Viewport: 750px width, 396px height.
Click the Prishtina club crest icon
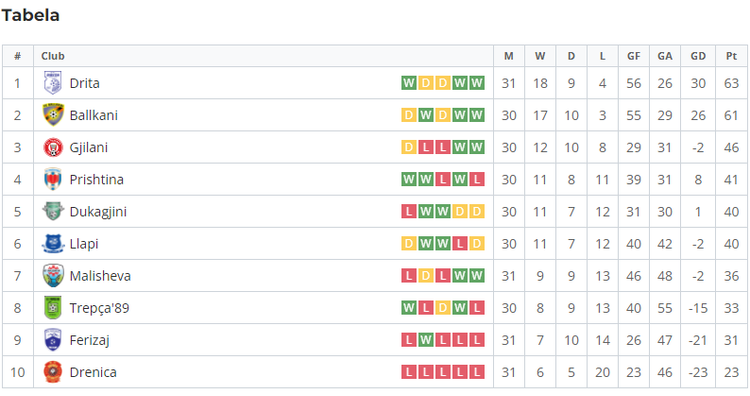click(53, 179)
